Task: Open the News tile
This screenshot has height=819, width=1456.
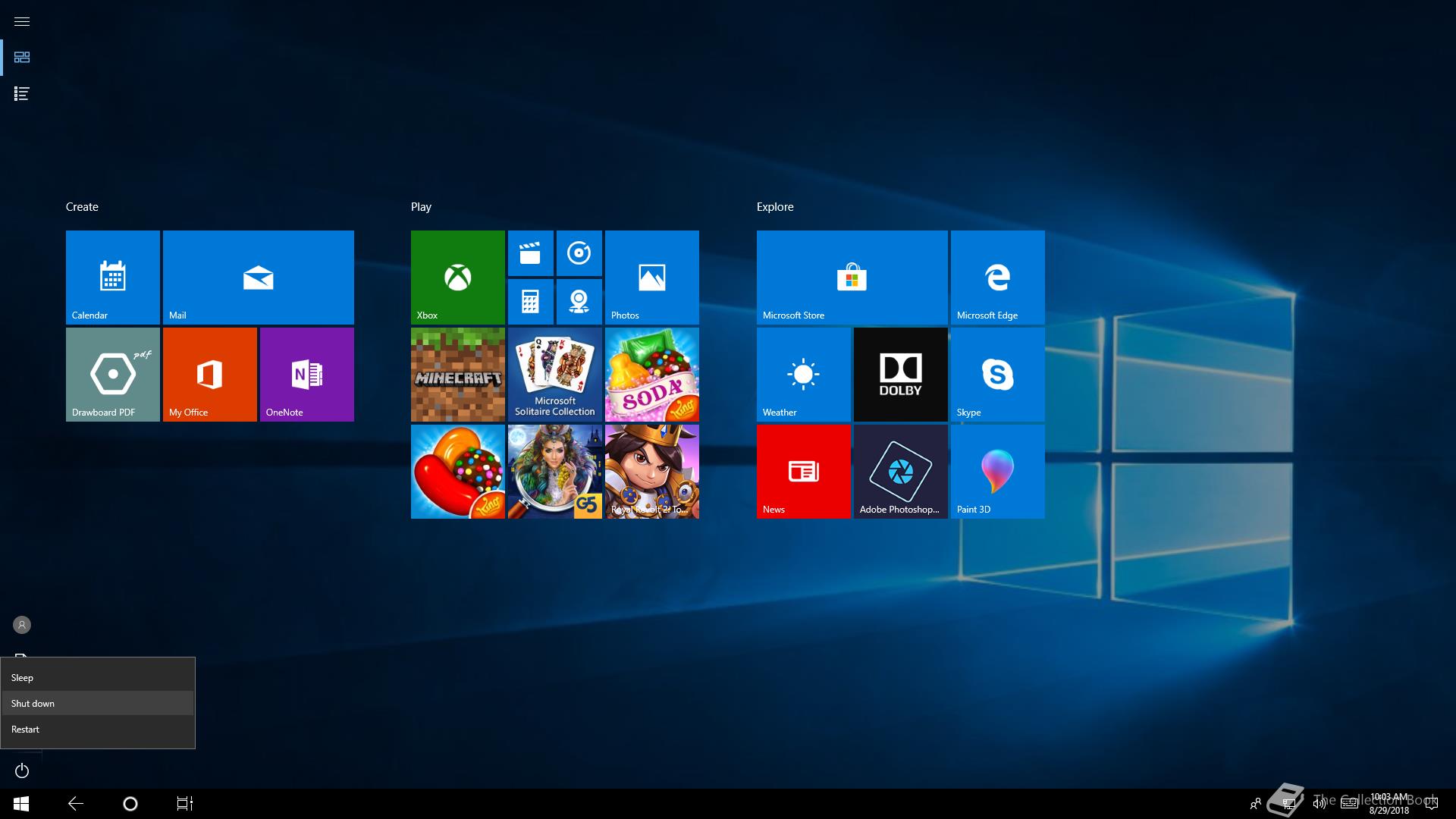Action: pyautogui.click(x=804, y=472)
